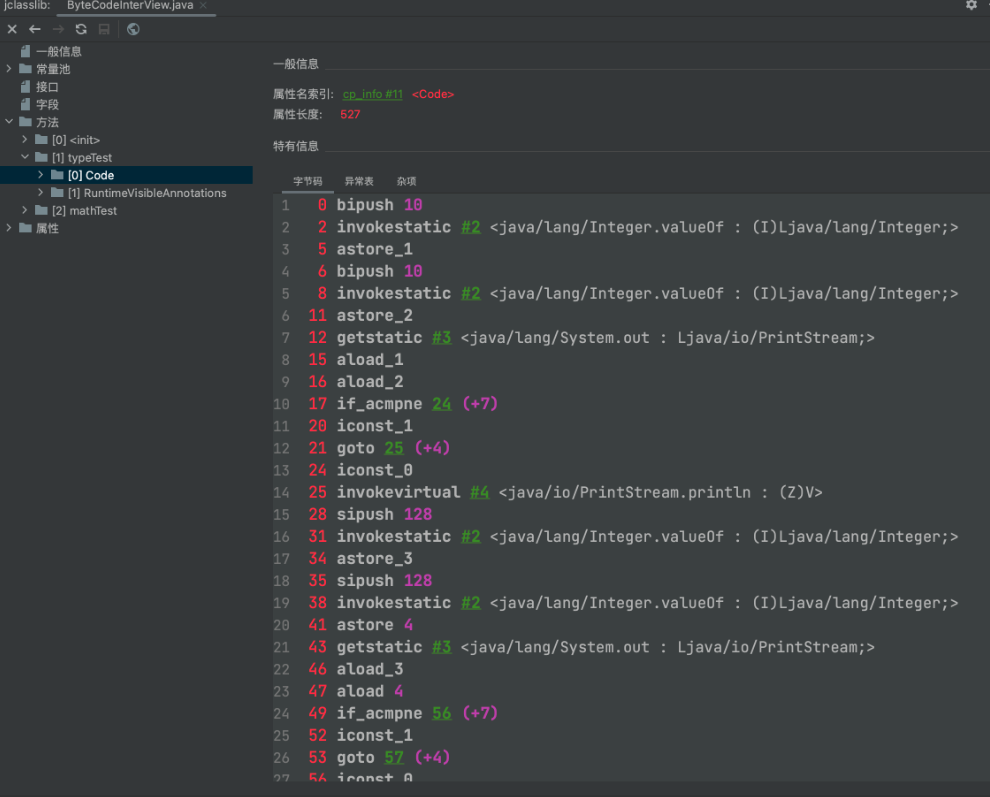Image resolution: width=990 pixels, height=797 pixels.
Task: Collapse the 方法 tree node
Action: 9,121
